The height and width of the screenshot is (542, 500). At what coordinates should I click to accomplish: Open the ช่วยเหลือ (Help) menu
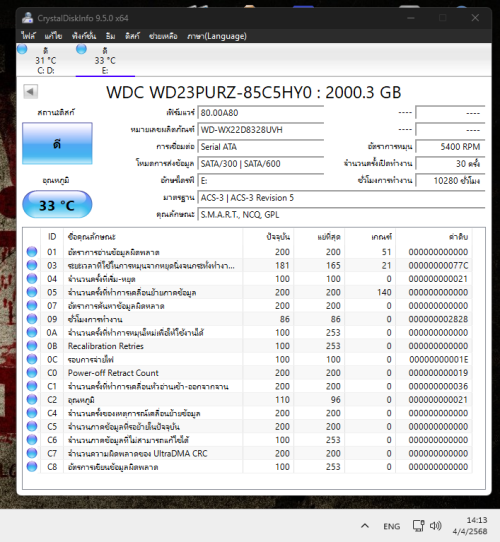(x=163, y=36)
